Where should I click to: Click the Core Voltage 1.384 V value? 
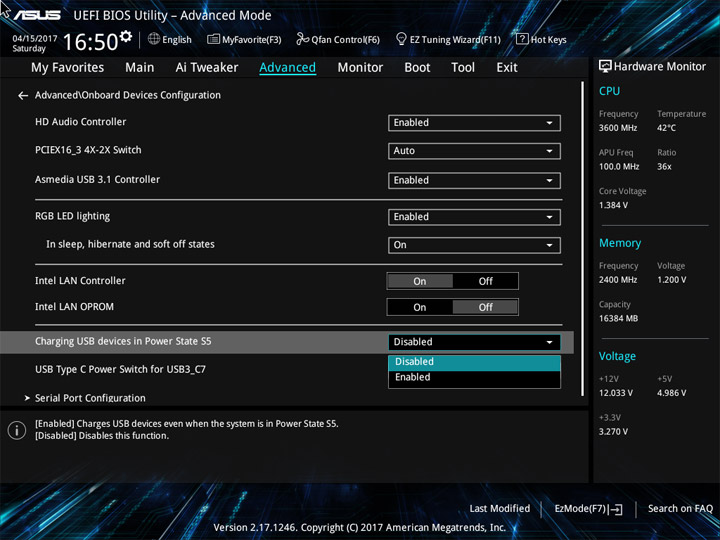point(613,205)
